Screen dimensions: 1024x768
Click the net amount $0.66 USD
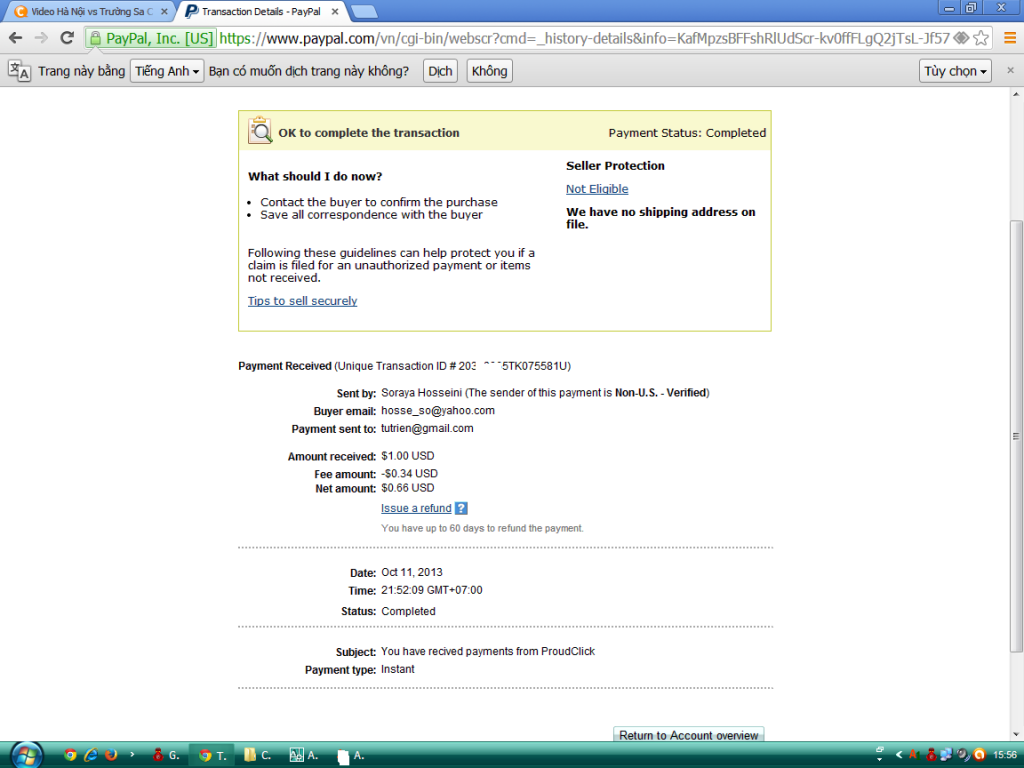(408, 488)
